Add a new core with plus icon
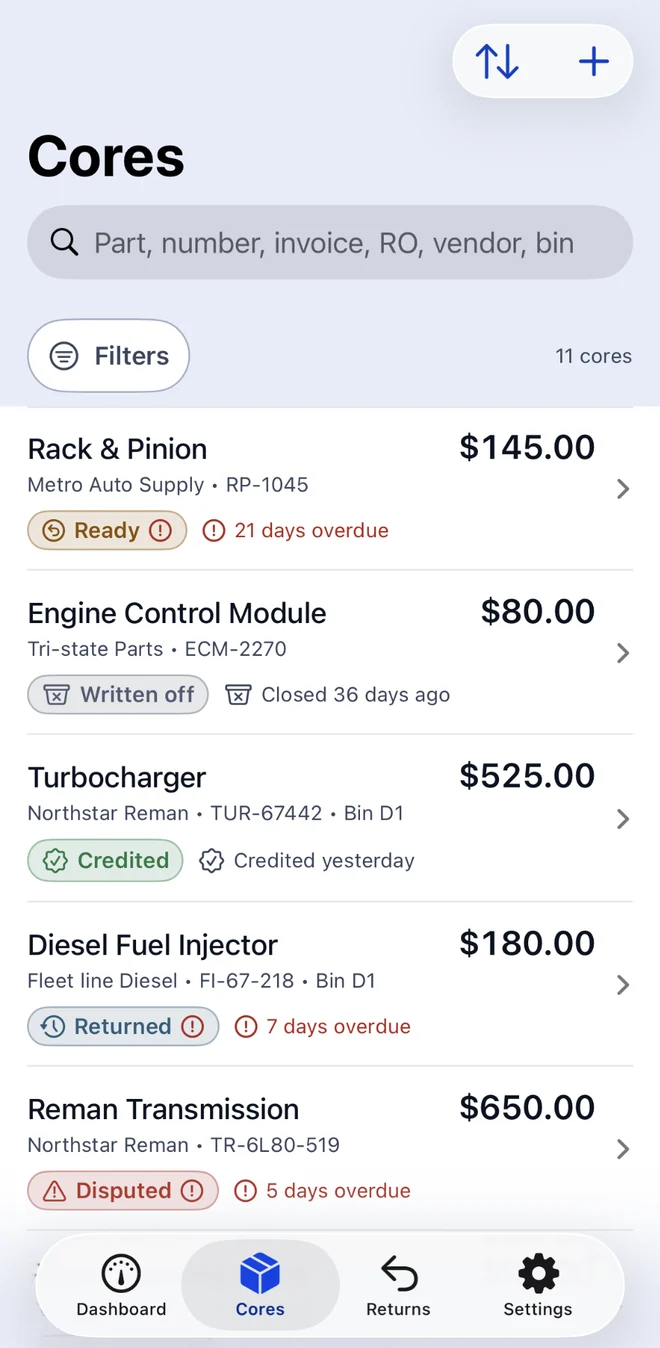The width and height of the screenshot is (660, 1348). click(594, 62)
